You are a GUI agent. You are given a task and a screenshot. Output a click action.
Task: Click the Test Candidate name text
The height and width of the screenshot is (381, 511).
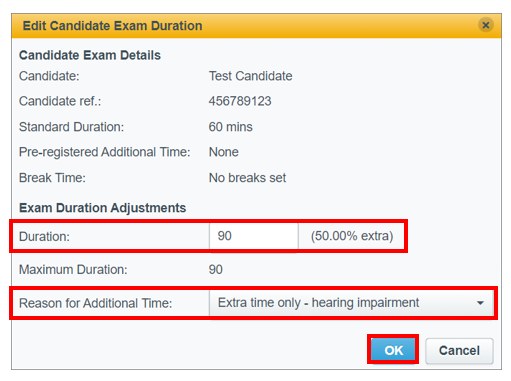(x=251, y=76)
